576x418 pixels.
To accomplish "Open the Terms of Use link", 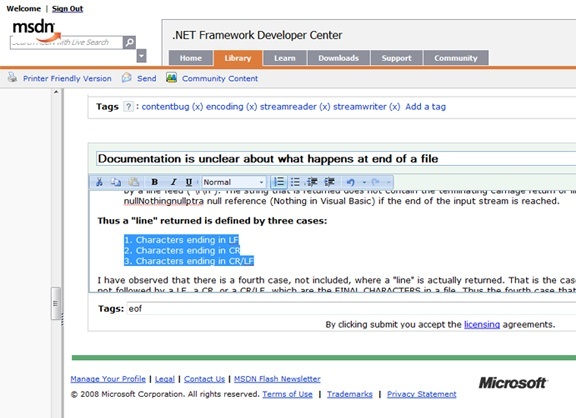I will pyautogui.click(x=287, y=394).
